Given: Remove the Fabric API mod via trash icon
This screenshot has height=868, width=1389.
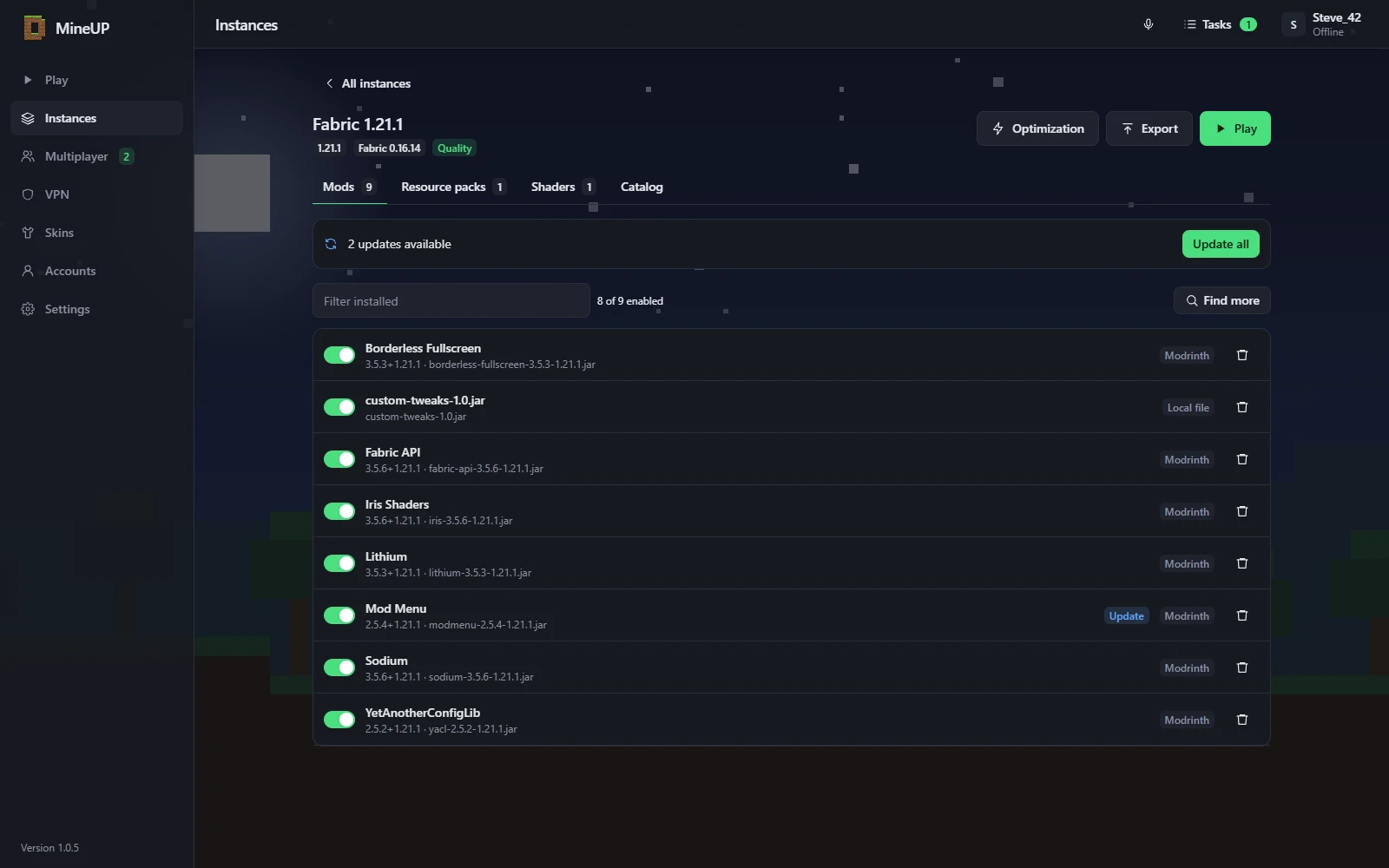Looking at the screenshot, I should pos(1242,459).
